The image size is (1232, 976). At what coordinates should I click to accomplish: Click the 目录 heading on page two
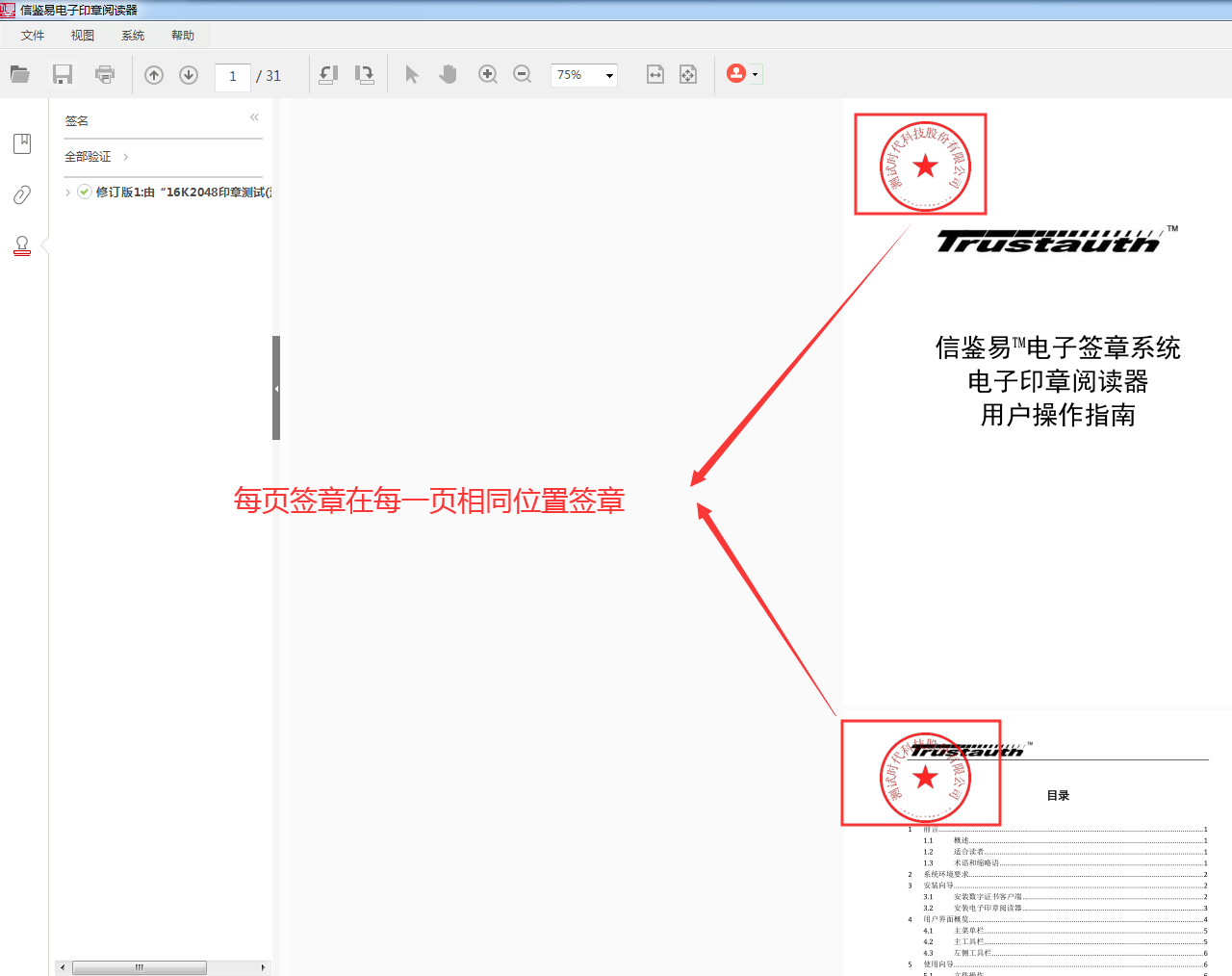point(1058,795)
